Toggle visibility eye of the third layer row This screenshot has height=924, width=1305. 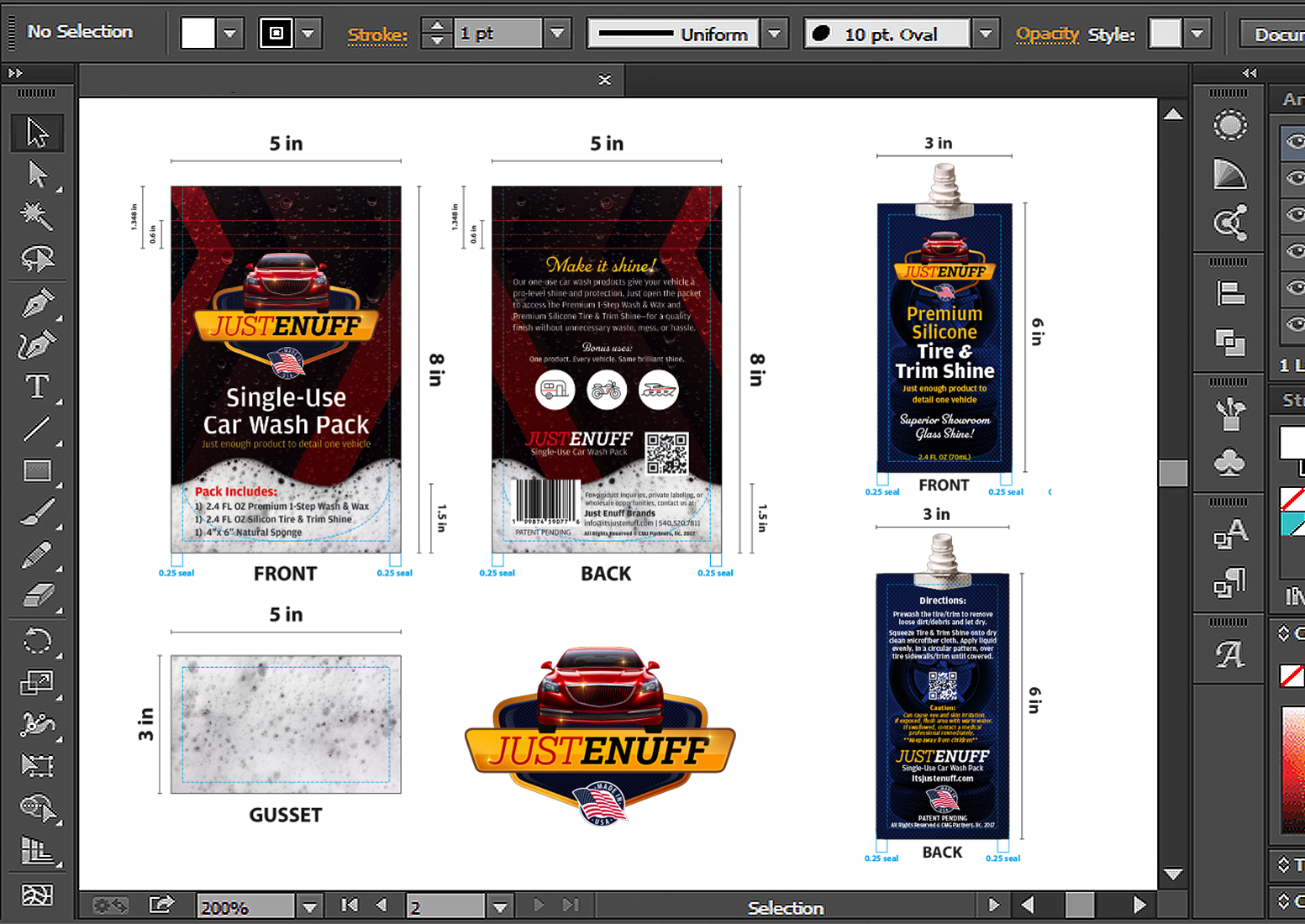tap(1295, 214)
